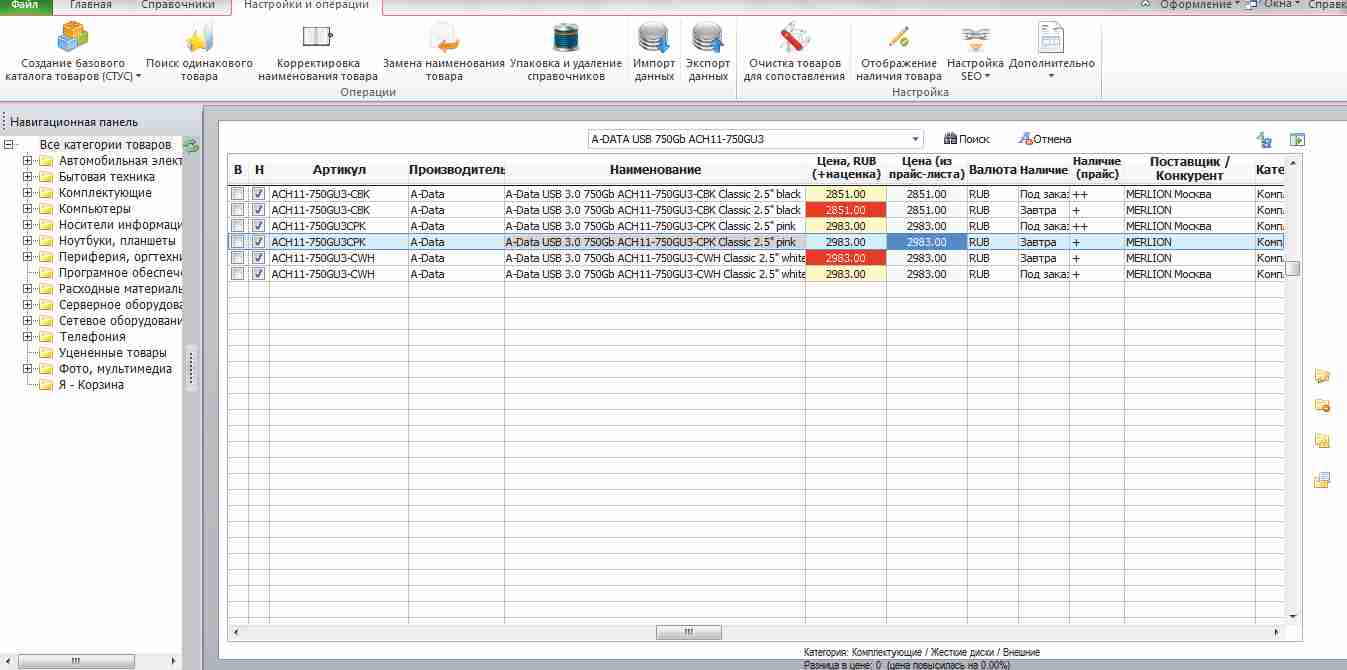The height and width of the screenshot is (670, 1347).
Task: Click Производитель column header
Action: [456, 170]
